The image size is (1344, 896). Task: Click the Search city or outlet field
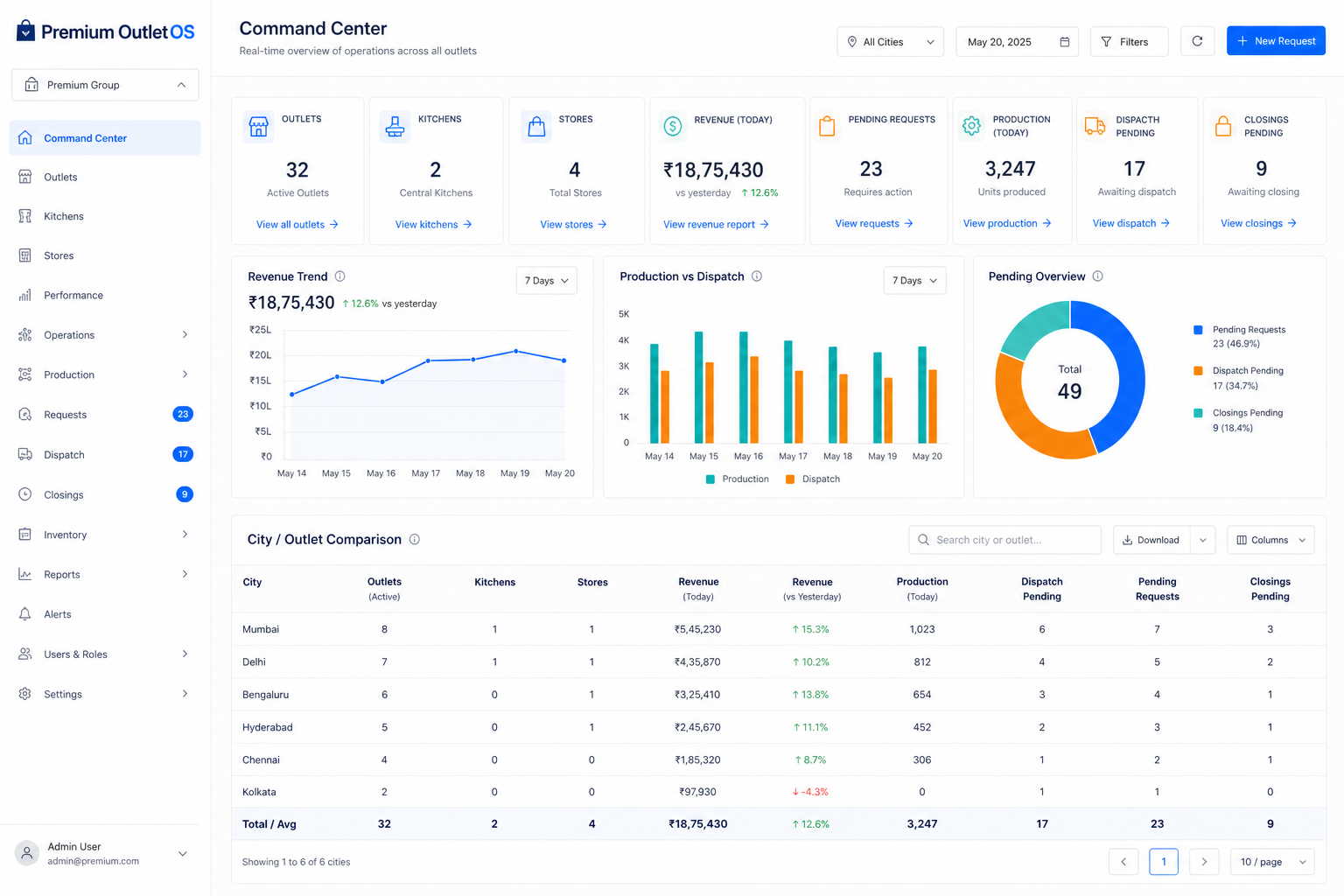(1004, 540)
